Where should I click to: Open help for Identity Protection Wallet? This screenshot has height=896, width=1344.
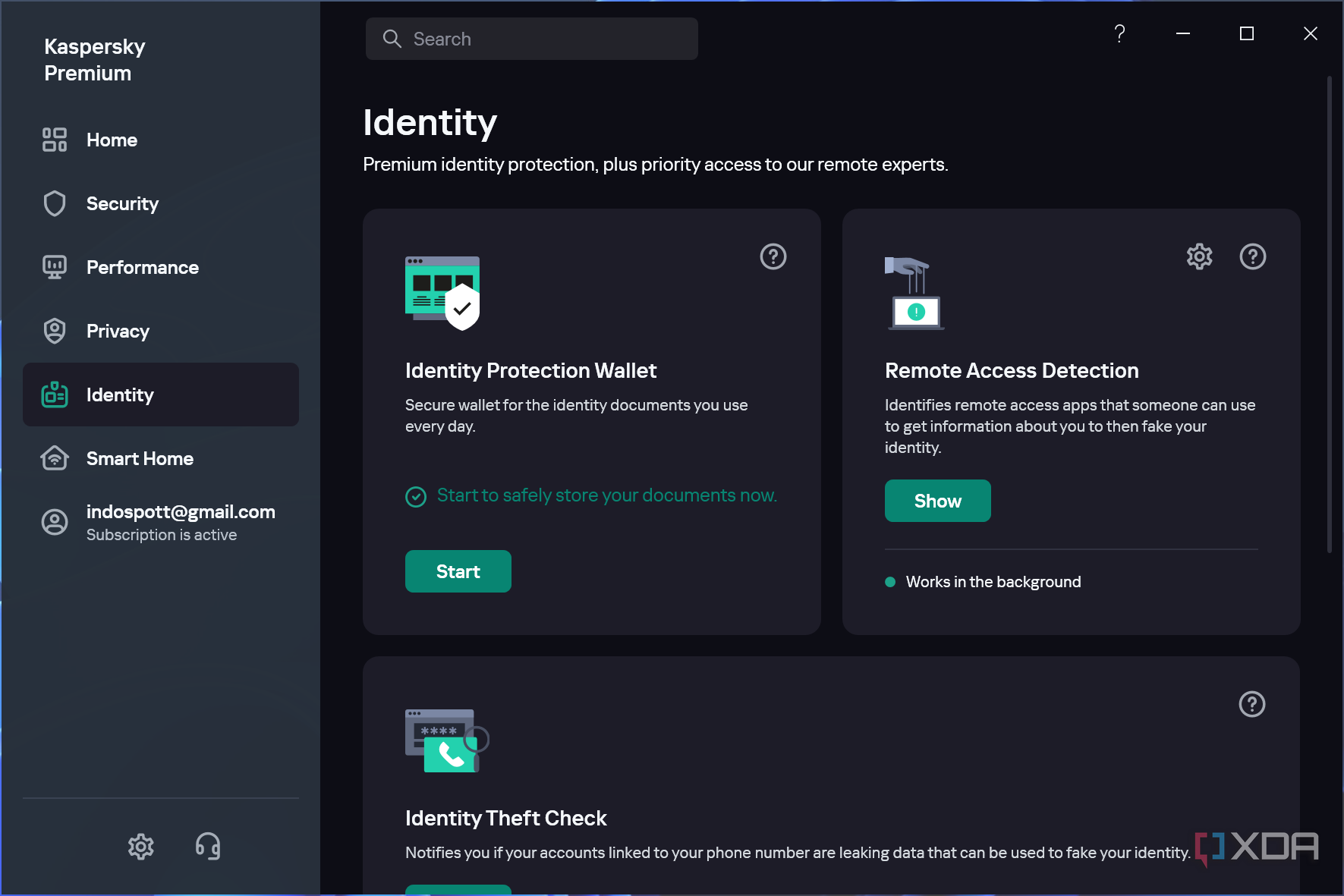[773, 256]
